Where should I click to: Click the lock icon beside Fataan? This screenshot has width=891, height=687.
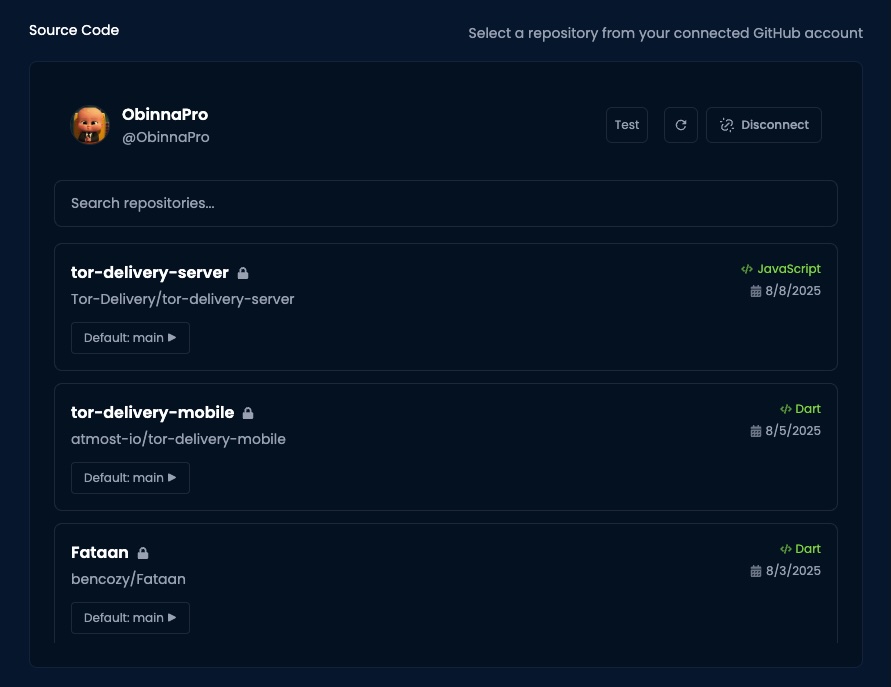click(x=143, y=553)
